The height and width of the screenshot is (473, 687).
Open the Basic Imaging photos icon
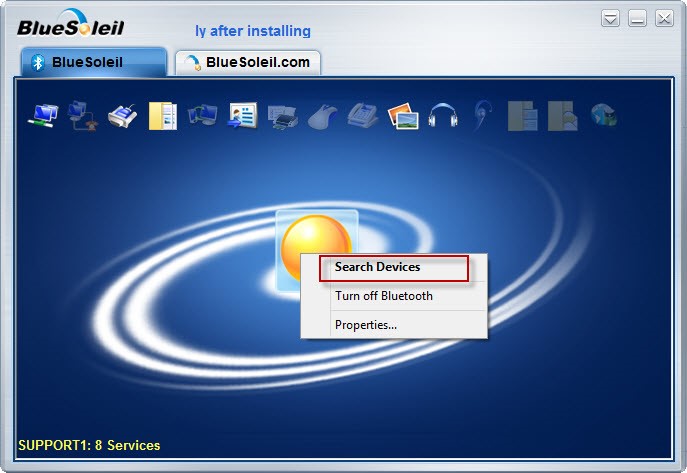coord(403,116)
